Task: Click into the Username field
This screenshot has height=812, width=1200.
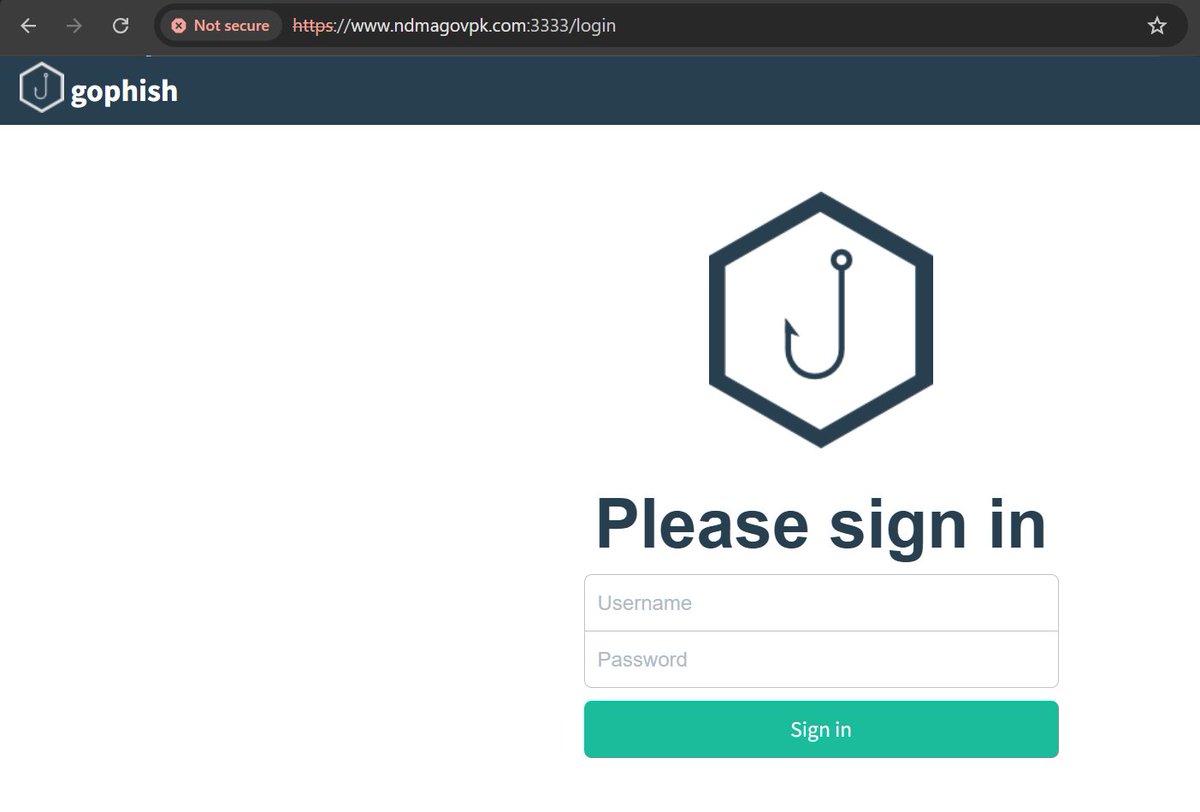Action: coord(821,603)
